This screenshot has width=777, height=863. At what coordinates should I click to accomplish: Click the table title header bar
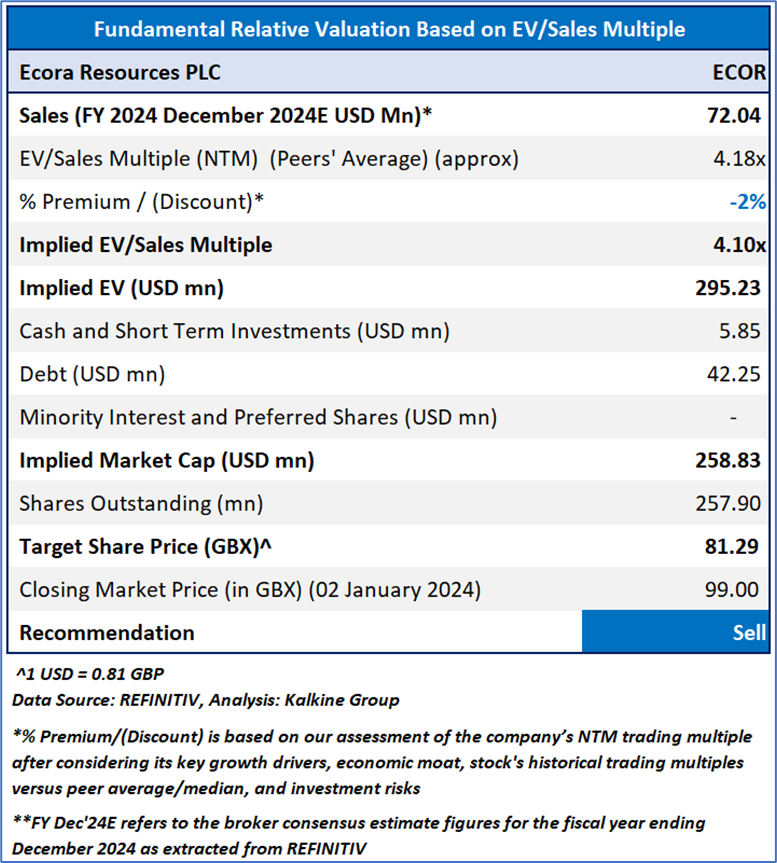(x=388, y=29)
